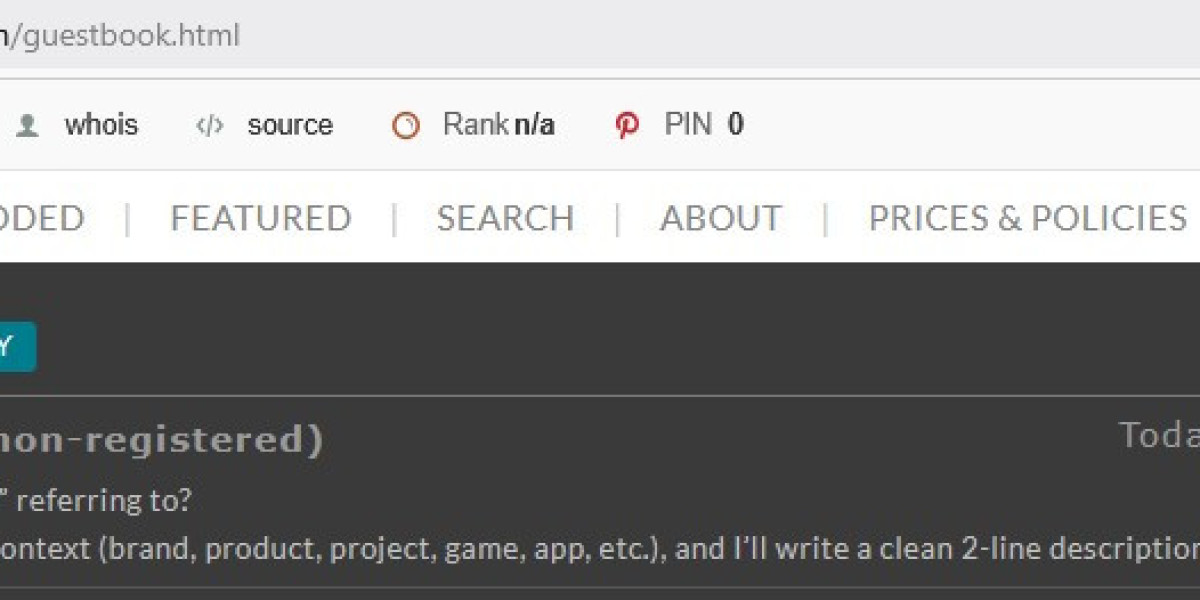Image resolution: width=1200 pixels, height=600 pixels.
Task: Click the Rank n/a value
Action: pos(499,125)
